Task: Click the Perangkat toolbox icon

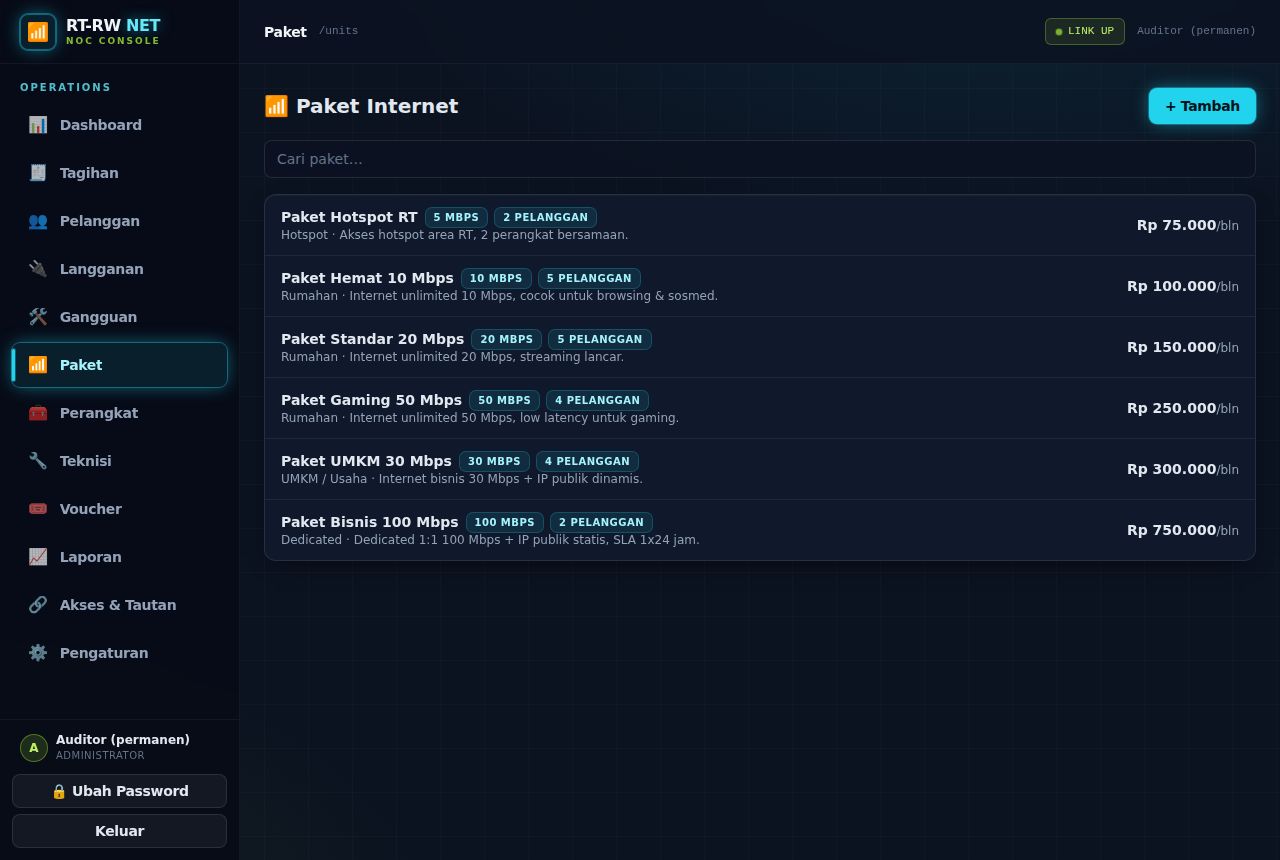Action: (x=38, y=413)
